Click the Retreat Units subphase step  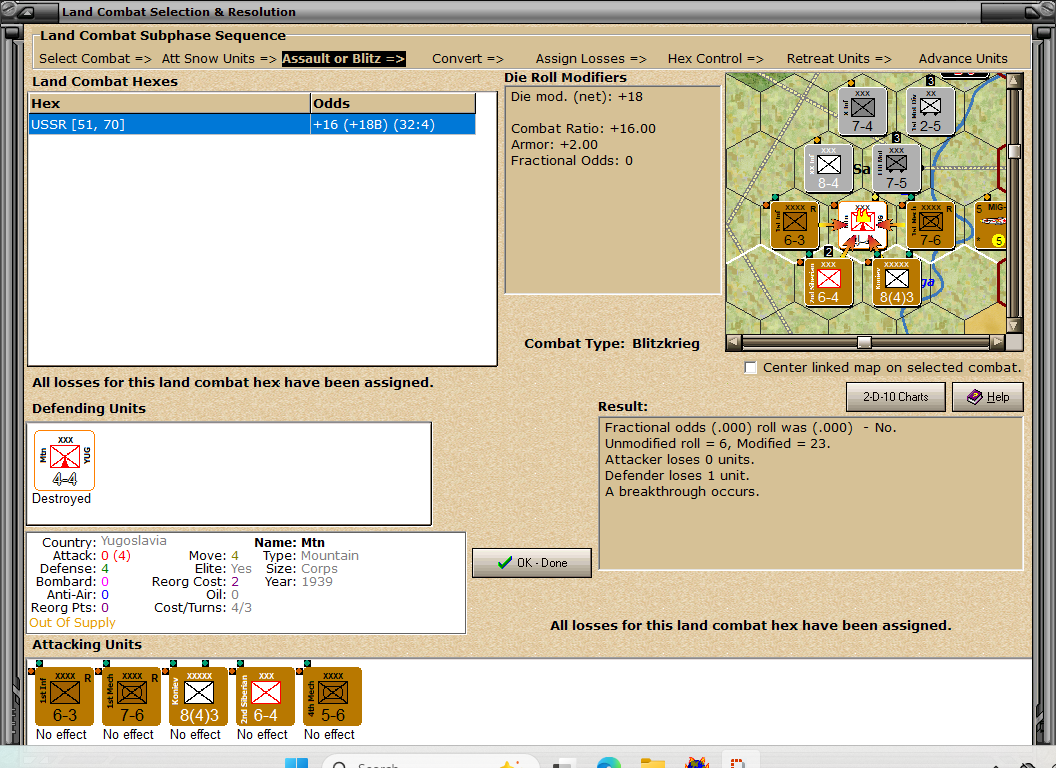(x=838, y=59)
